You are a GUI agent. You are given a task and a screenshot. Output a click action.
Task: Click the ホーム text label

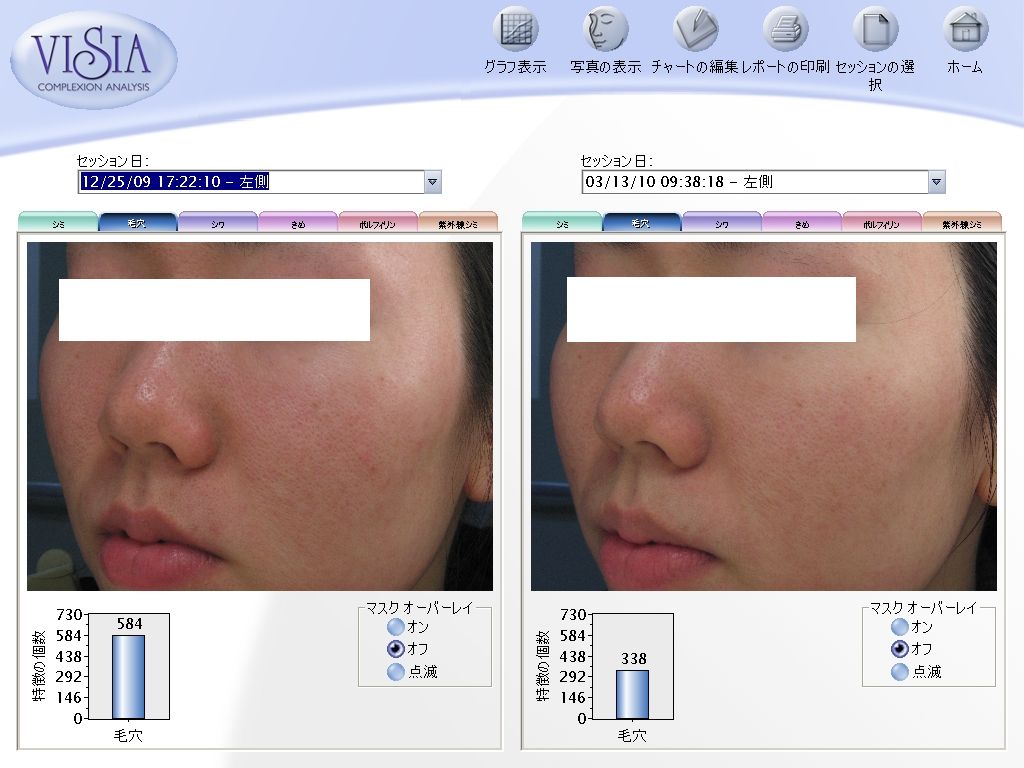[965, 67]
